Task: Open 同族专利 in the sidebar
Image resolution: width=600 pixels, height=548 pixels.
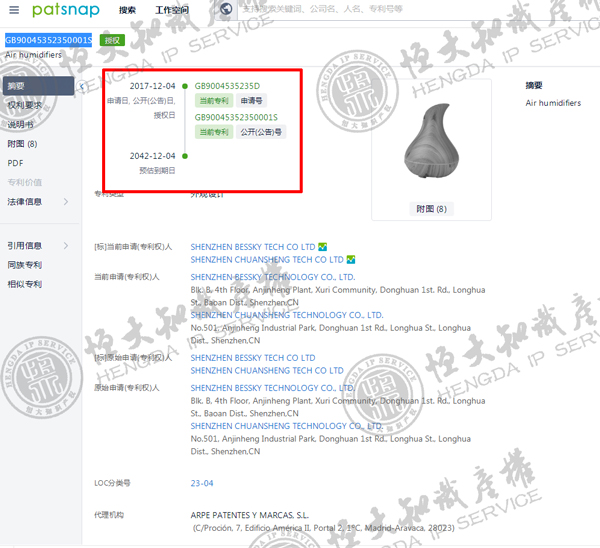Action: [x=25, y=265]
